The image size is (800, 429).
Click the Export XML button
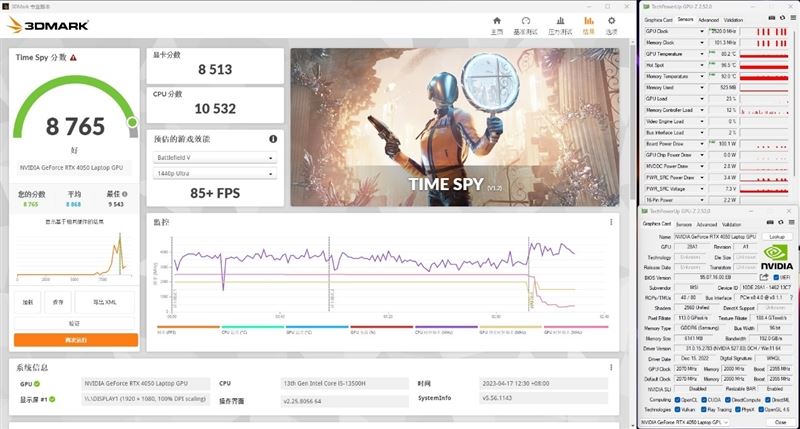tap(105, 302)
